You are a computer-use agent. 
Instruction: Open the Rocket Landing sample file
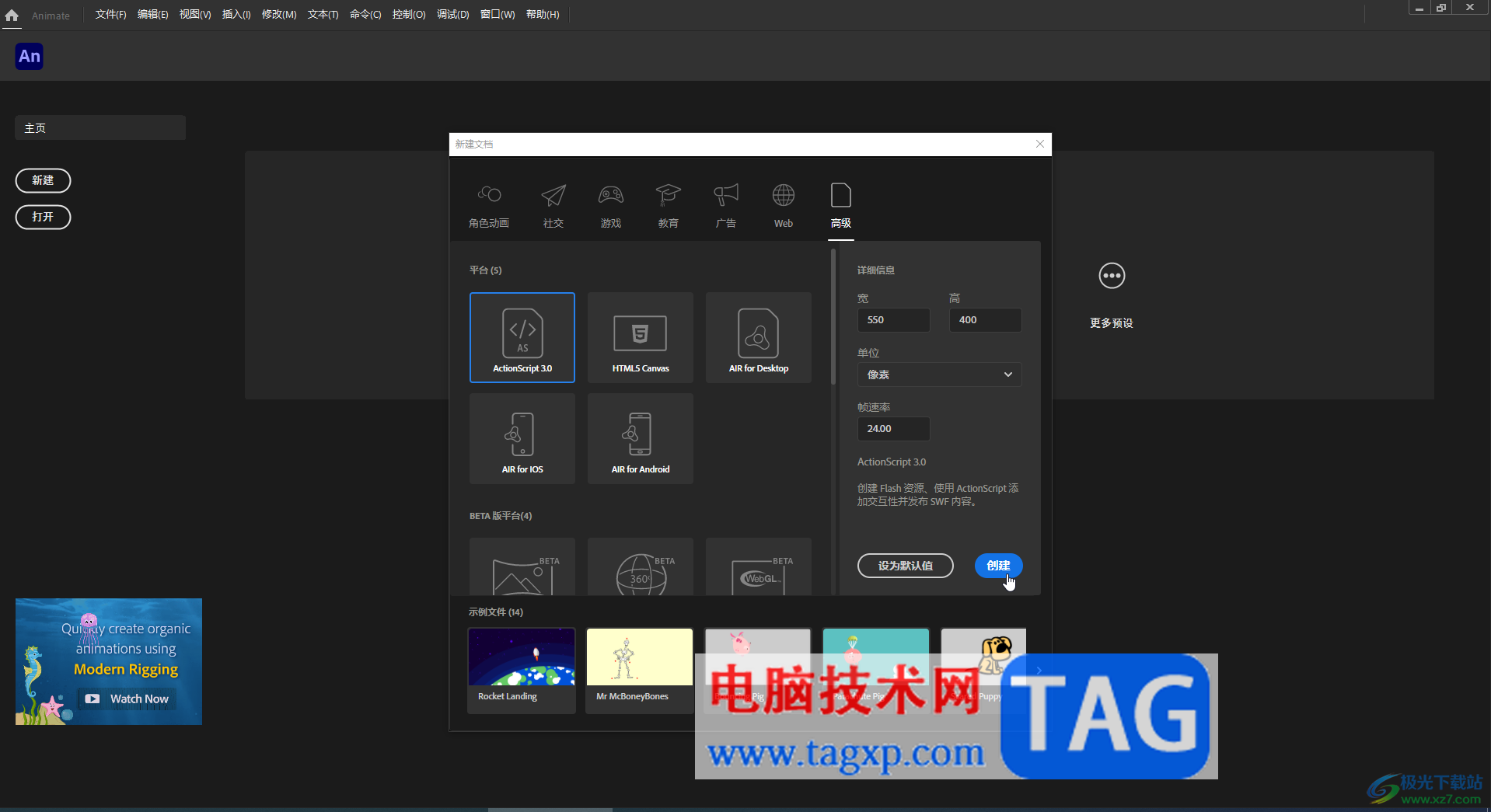tap(522, 670)
